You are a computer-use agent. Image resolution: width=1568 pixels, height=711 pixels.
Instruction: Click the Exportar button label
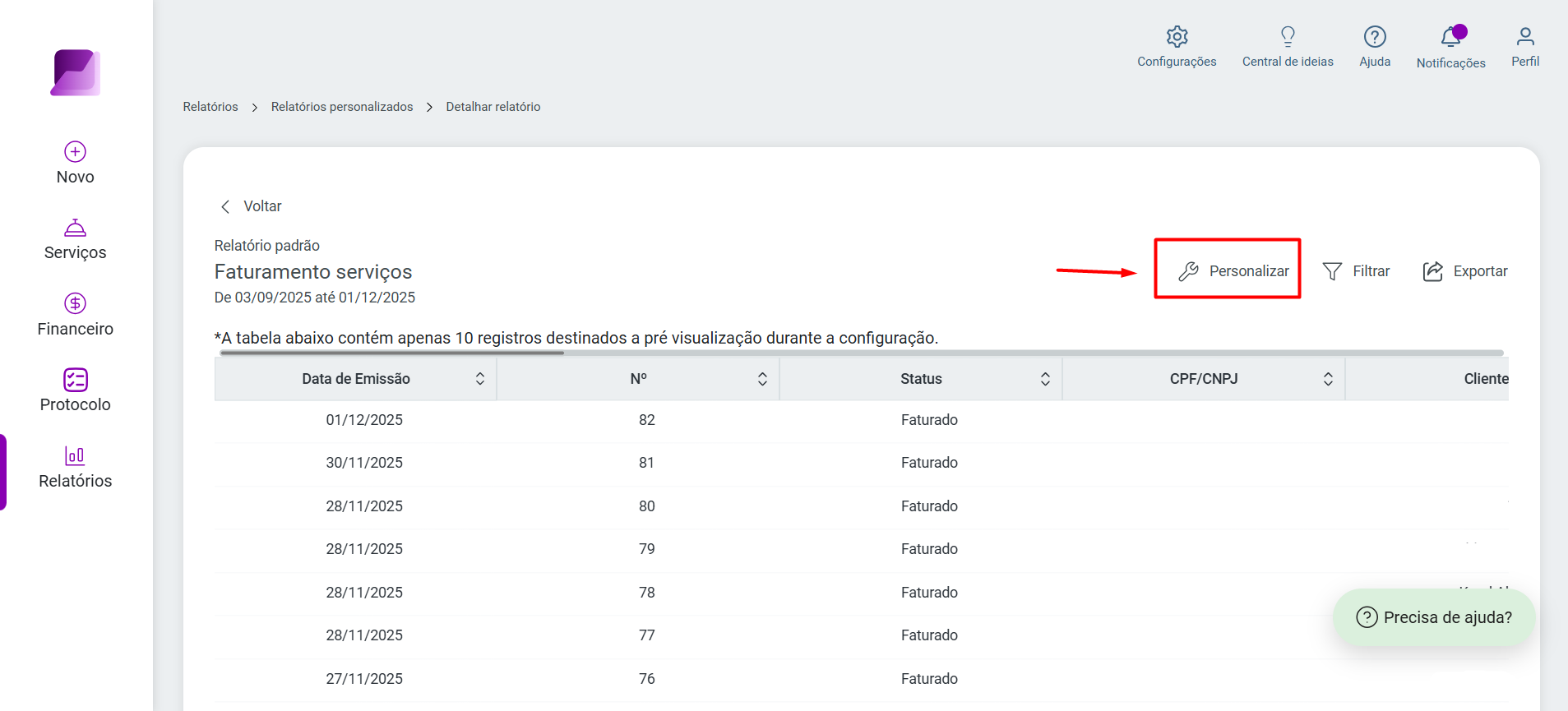(1480, 271)
